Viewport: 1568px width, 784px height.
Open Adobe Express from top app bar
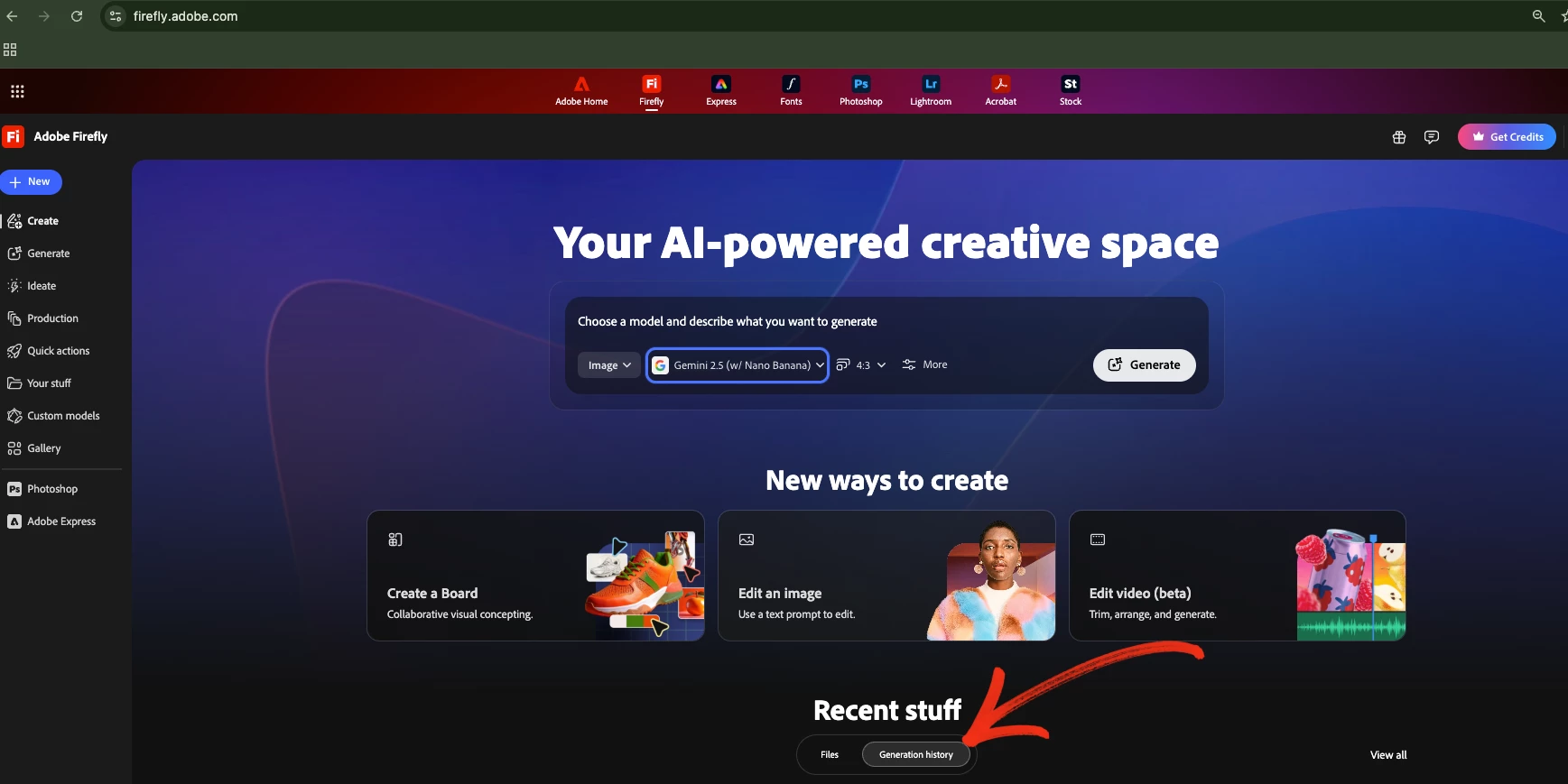pos(721,91)
